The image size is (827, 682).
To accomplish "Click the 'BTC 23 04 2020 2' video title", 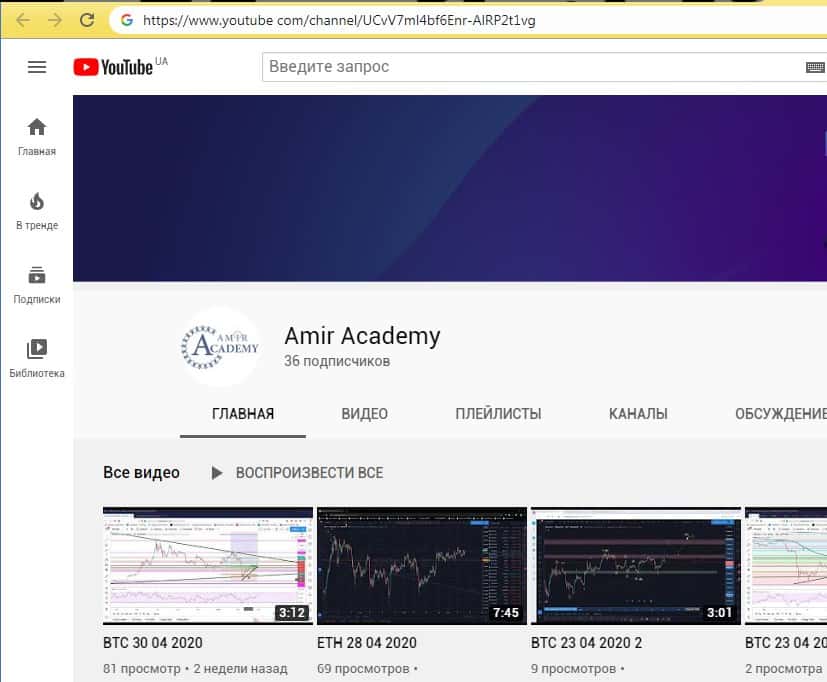I will 586,643.
